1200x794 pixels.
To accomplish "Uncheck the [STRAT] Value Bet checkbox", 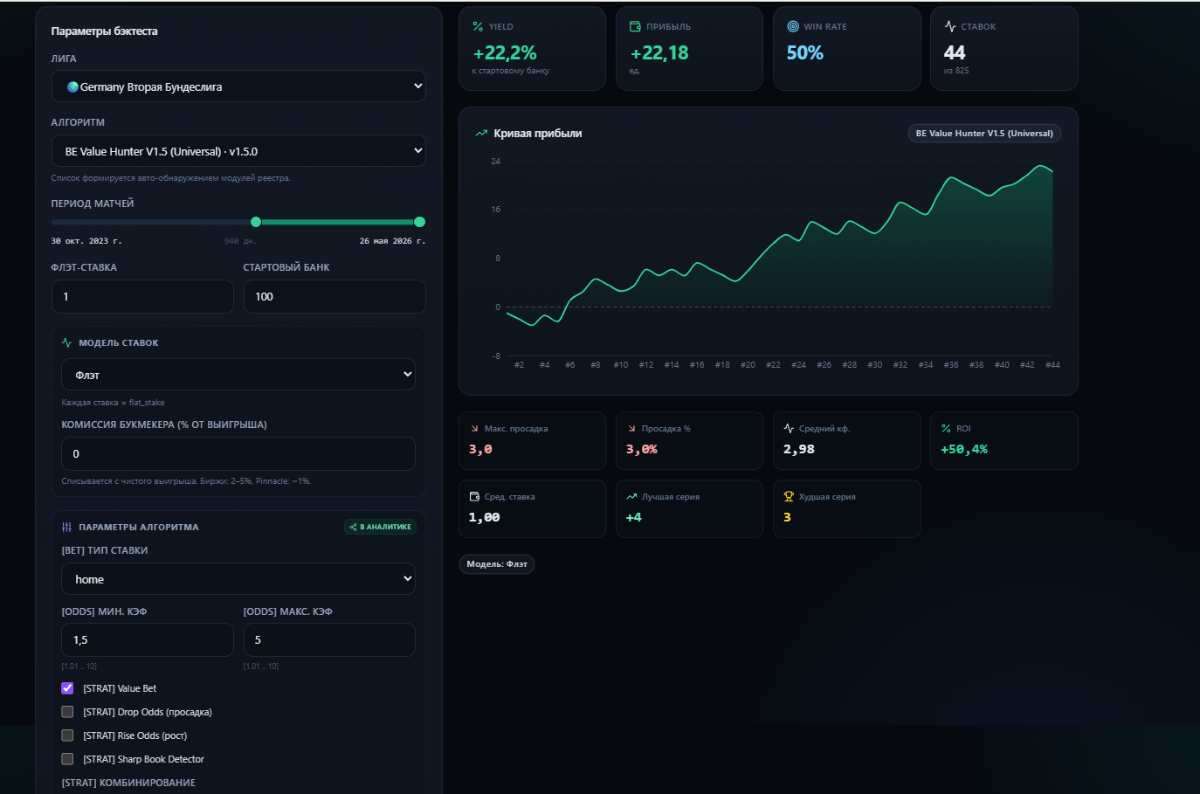I will [67, 688].
